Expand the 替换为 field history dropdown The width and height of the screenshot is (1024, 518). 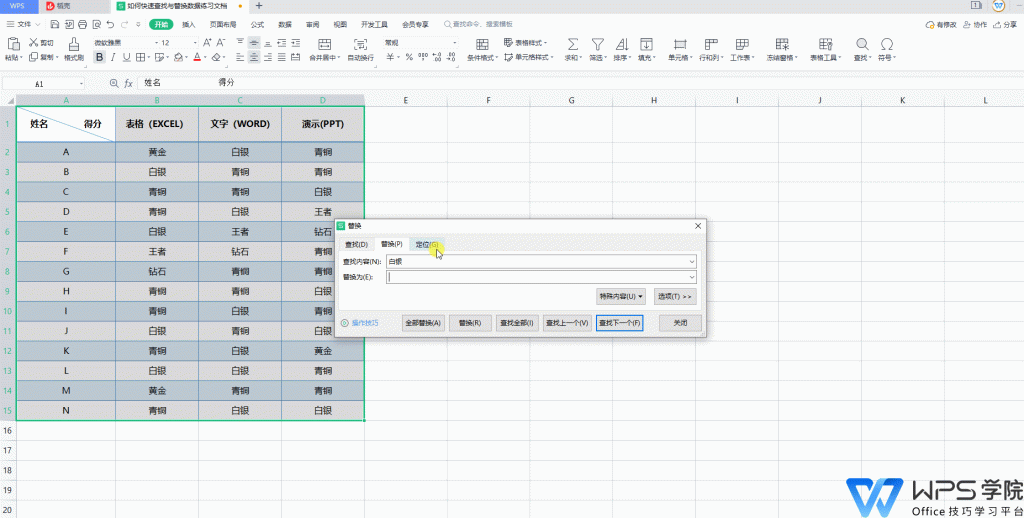click(x=692, y=277)
